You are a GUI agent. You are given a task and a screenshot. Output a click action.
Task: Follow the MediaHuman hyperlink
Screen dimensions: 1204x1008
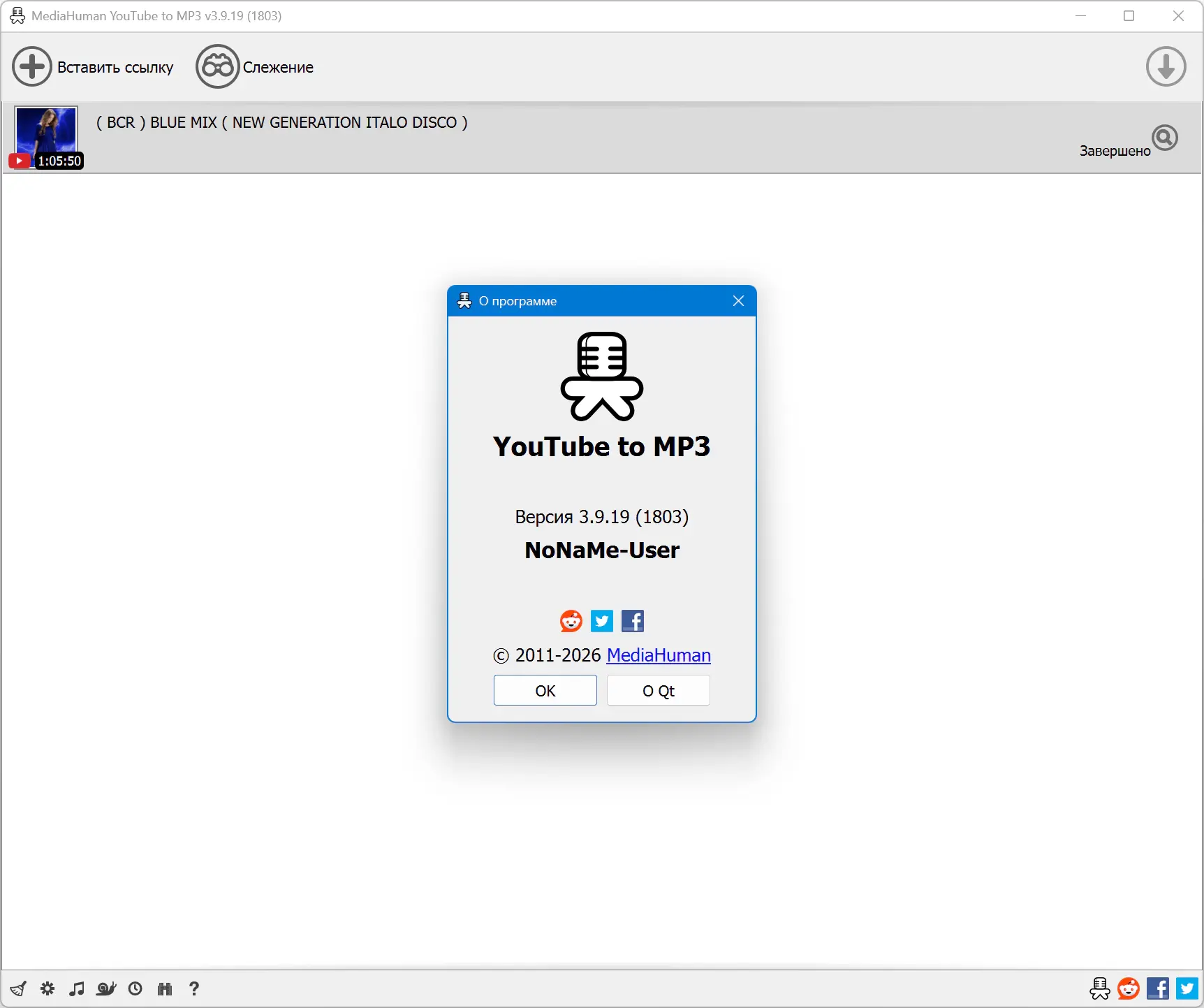tap(659, 655)
